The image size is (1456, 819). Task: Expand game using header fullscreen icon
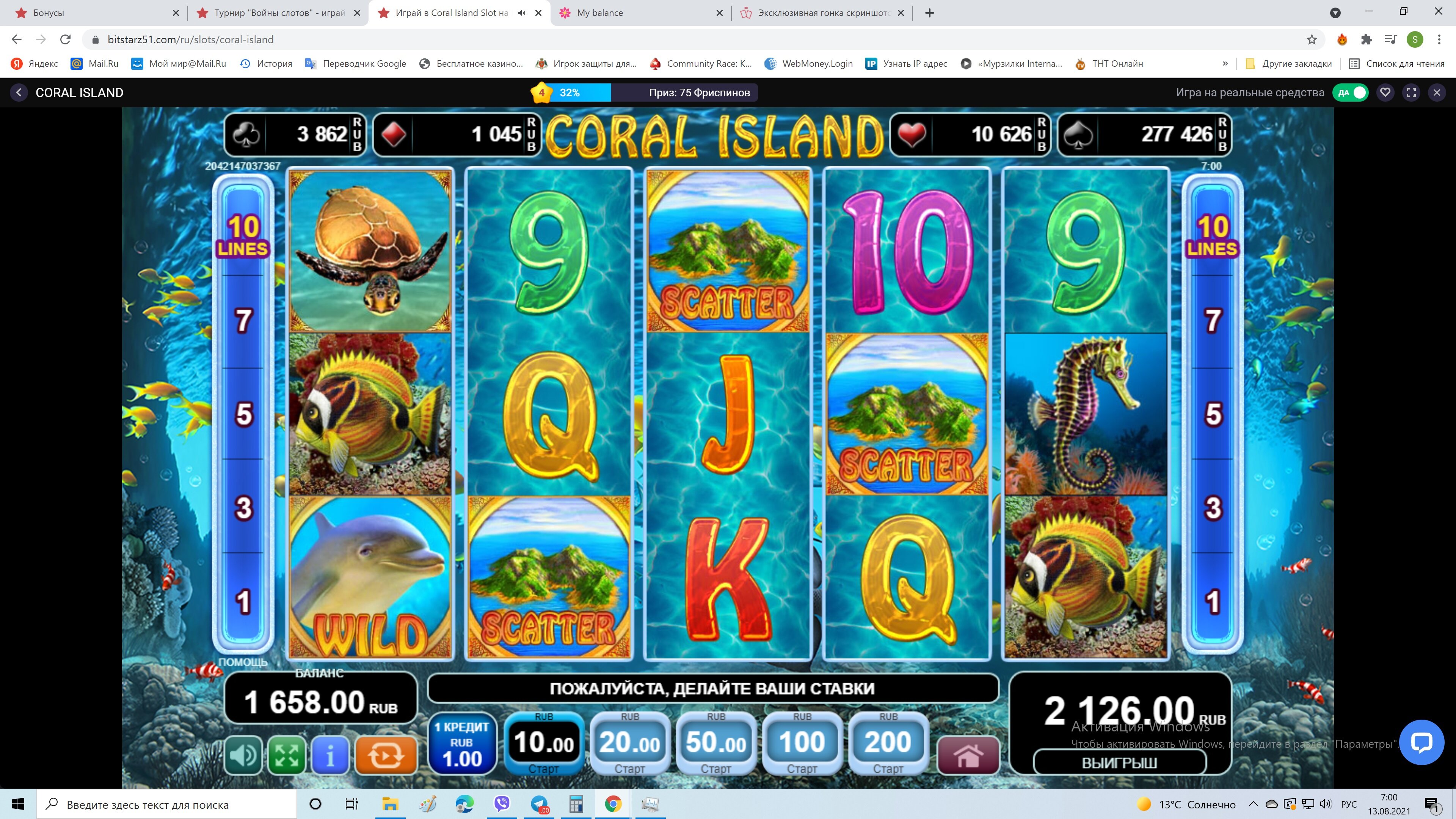pos(1411,93)
